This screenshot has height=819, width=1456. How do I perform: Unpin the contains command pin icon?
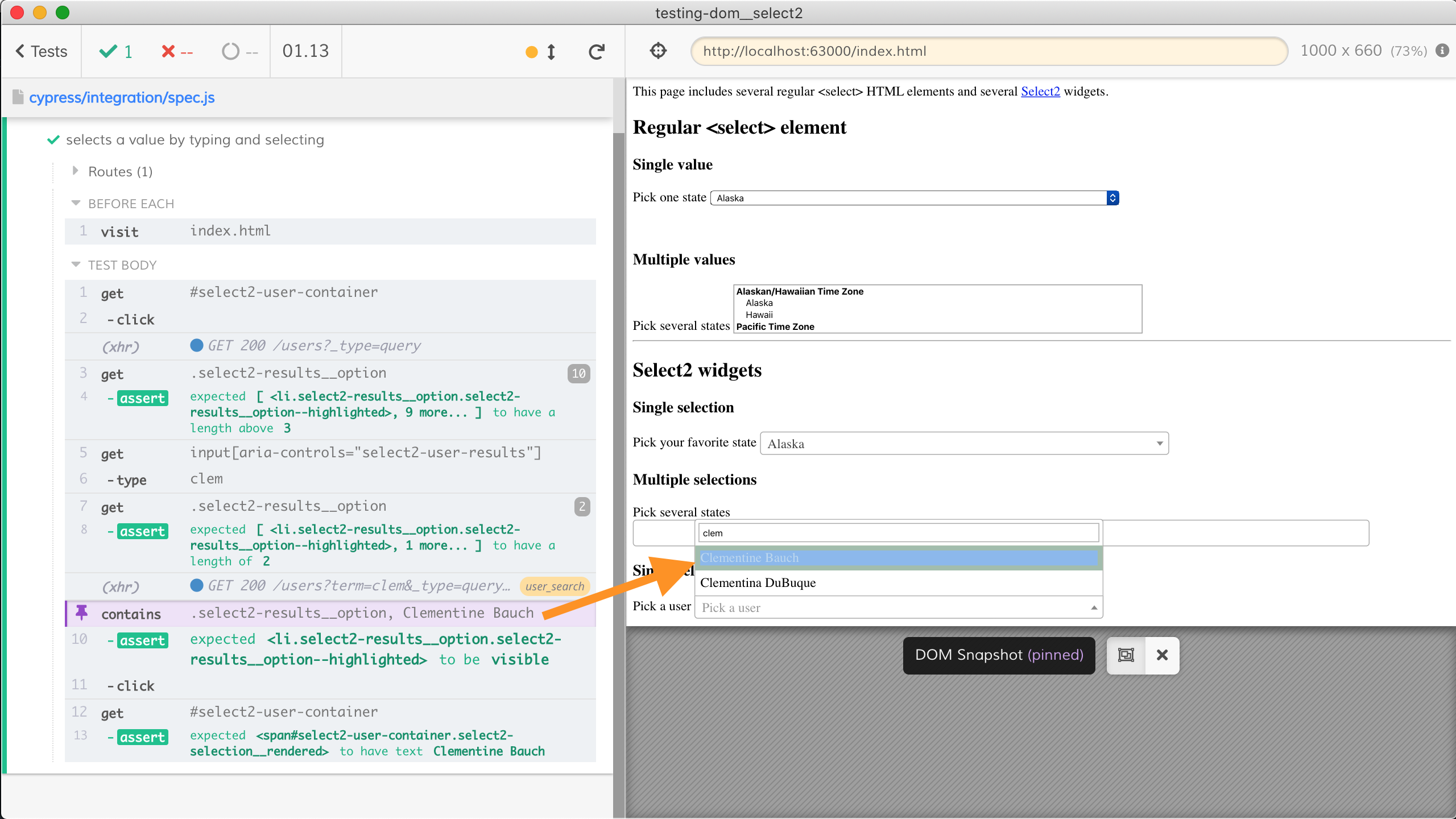click(x=82, y=613)
